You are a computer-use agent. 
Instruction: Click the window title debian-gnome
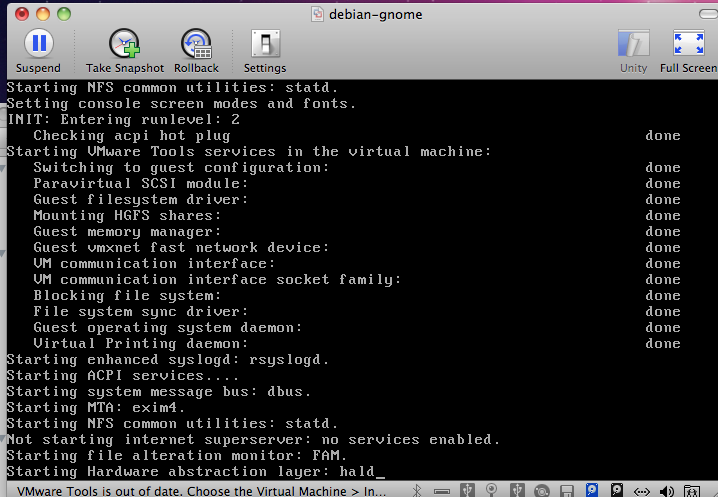(x=375, y=15)
